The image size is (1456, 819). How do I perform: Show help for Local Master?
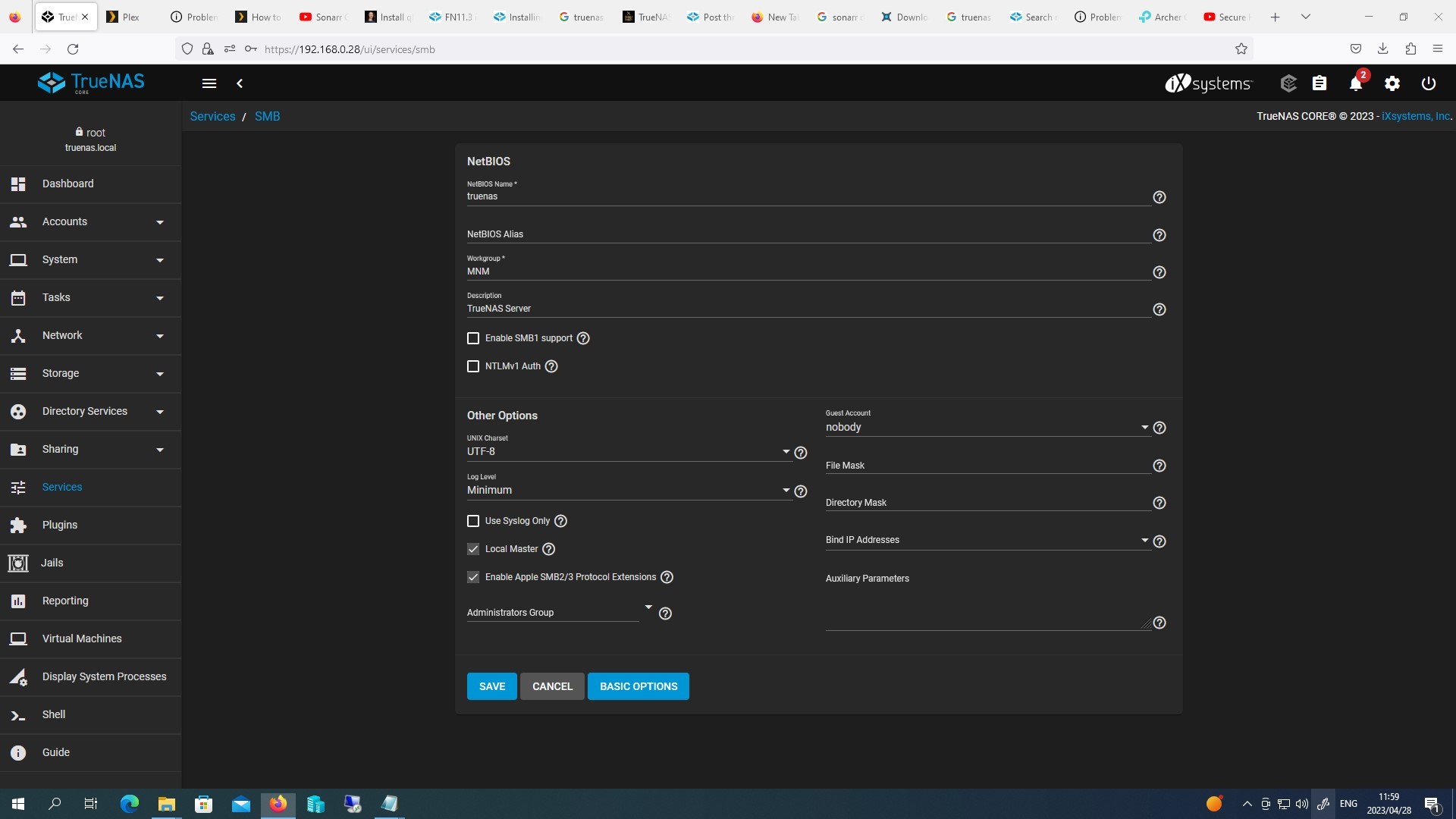click(x=549, y=549)
